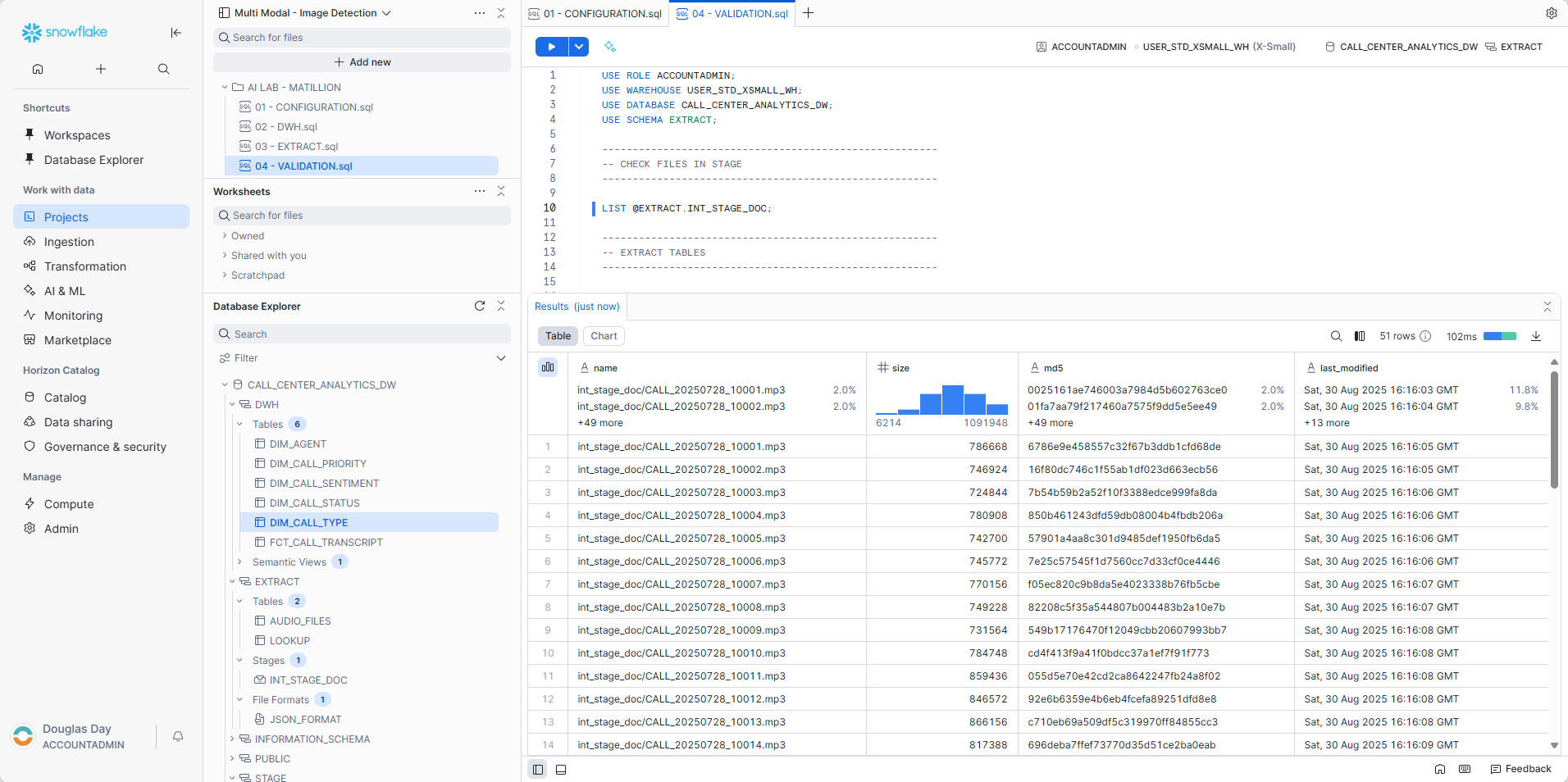Open Monitoring in the left navigation
The width and height of the screenshot is (1568, 782).
pos(73,316)
